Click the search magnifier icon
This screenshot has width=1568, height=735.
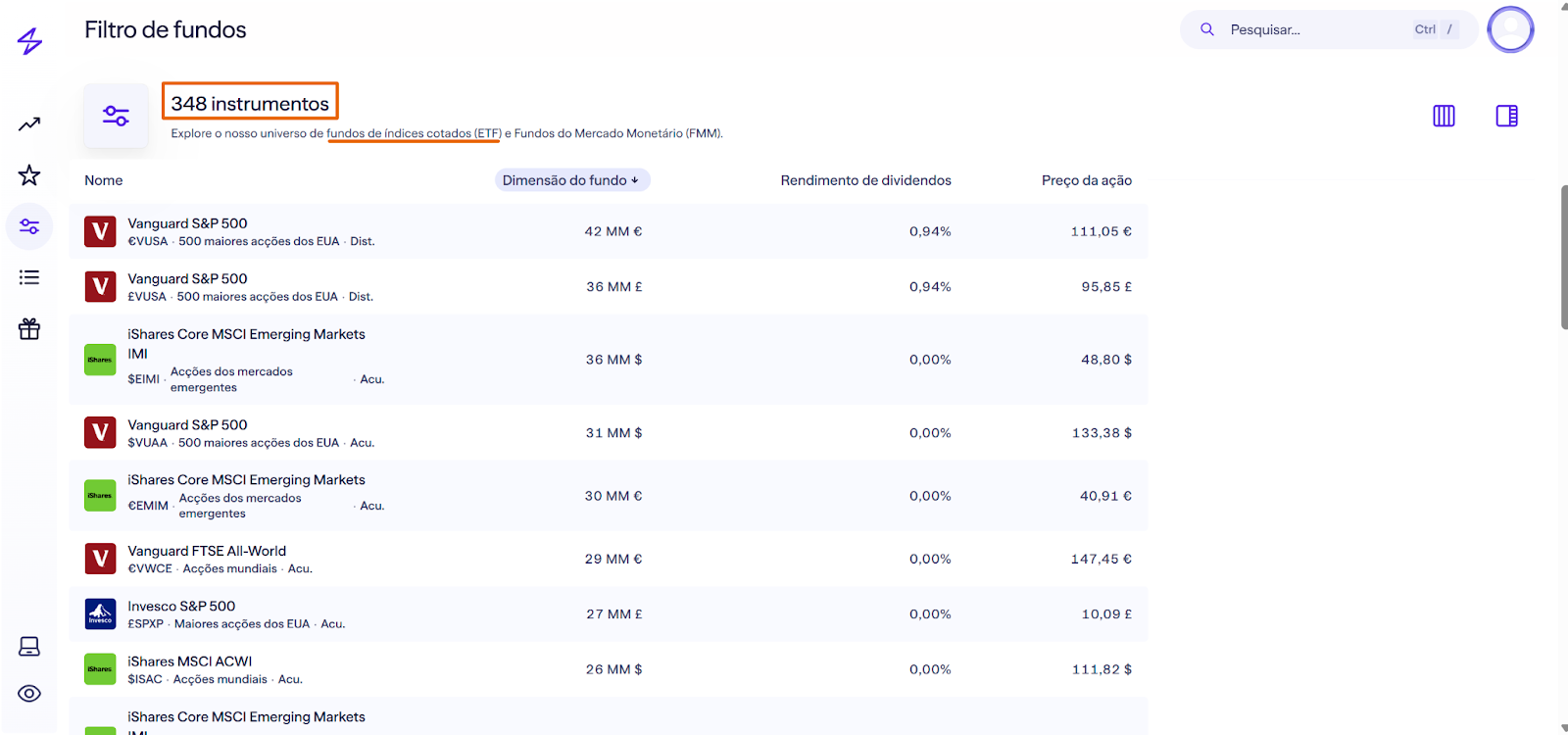click(1207, 29)
